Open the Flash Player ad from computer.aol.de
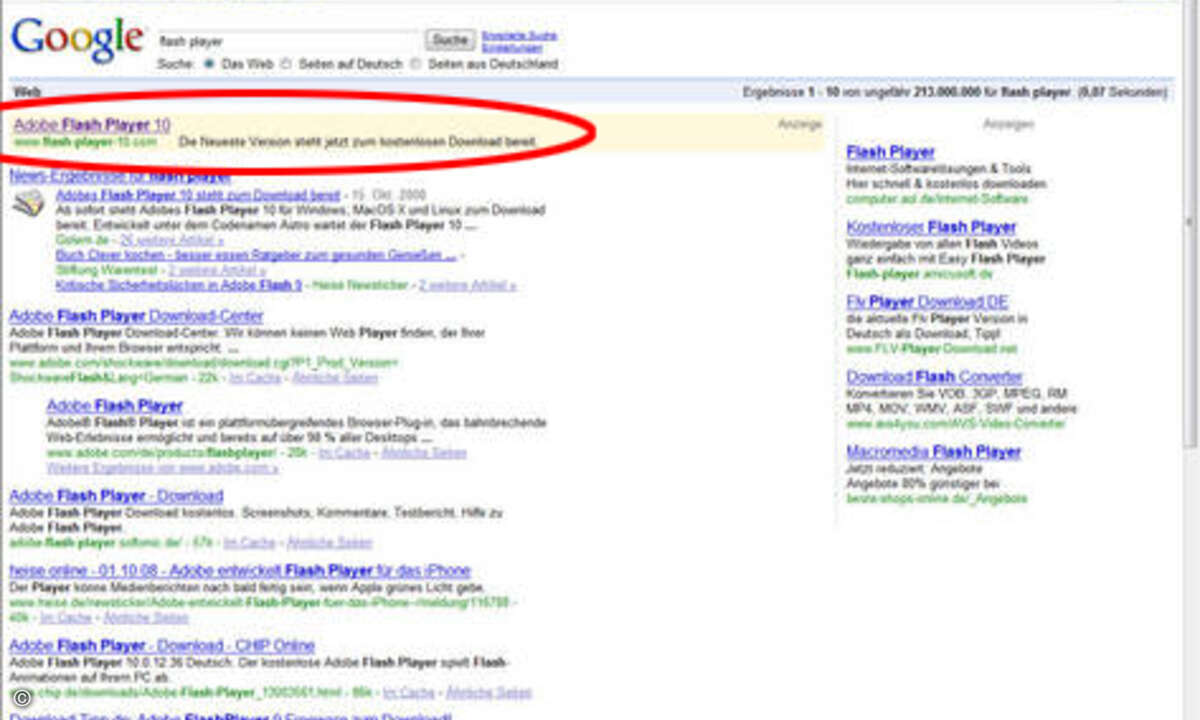Screen dimensions: 1200x720 point(890,152)
